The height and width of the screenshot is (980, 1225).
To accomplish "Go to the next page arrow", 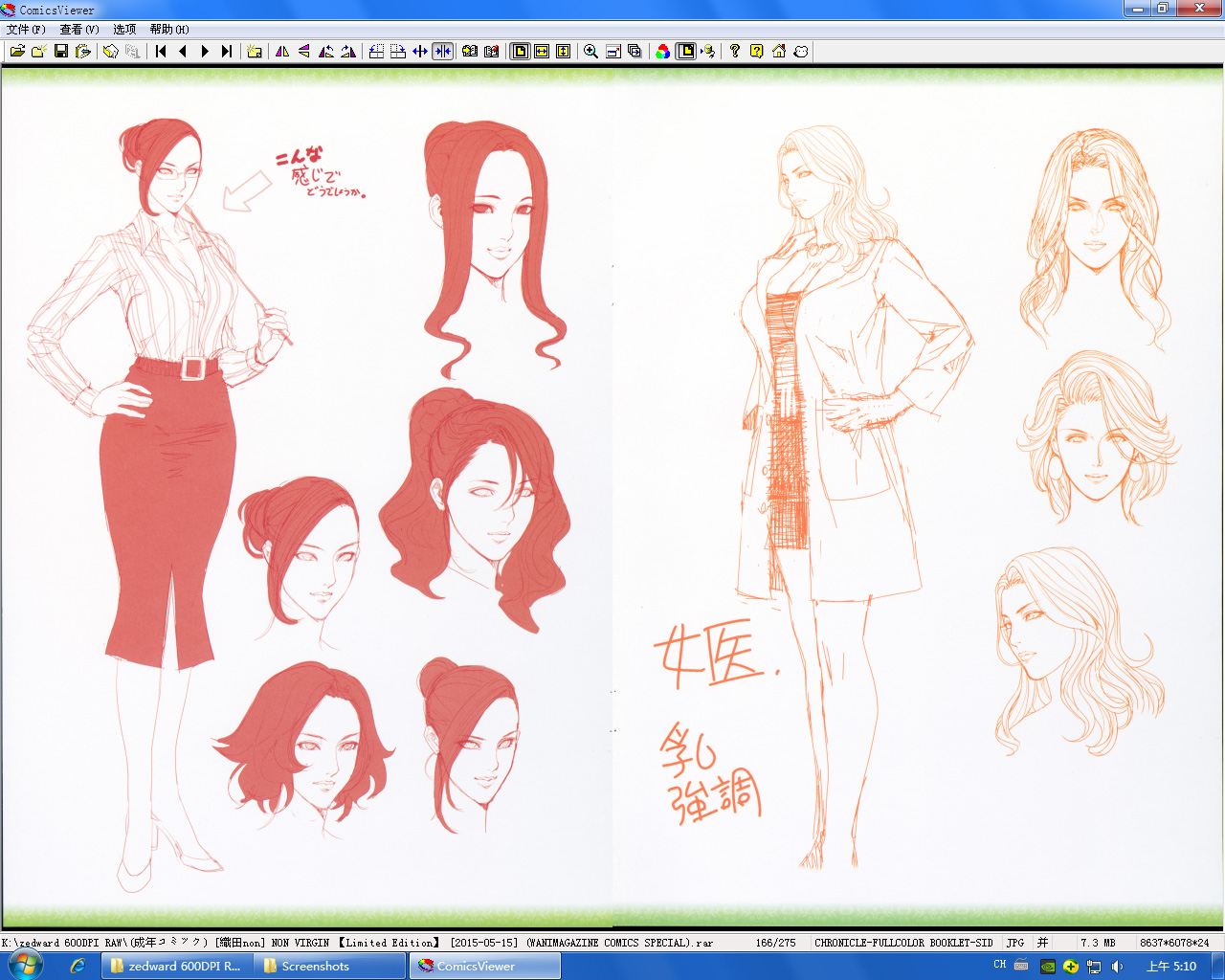I will click(x=204, y=52).
